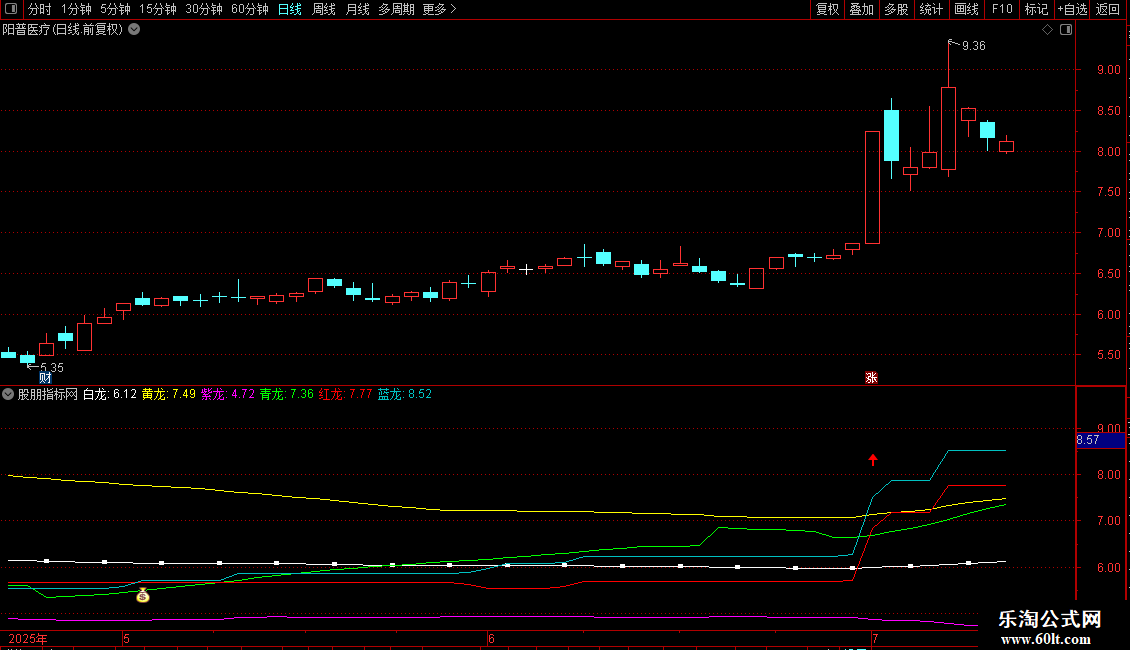The height and width of the screenshot is (650, 1130).
Task: Click the 6.50 label on price axis
Action: pos(1109,274)
